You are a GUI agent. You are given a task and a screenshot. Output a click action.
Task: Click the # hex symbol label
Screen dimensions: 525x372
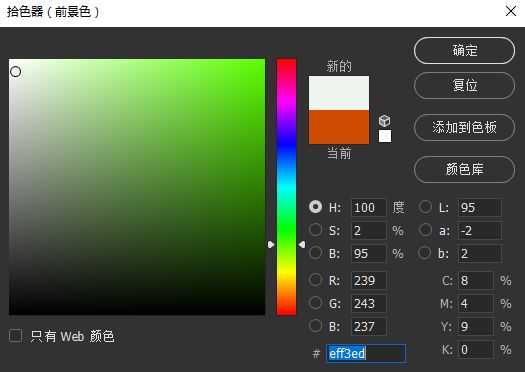[x=316, y=354]
